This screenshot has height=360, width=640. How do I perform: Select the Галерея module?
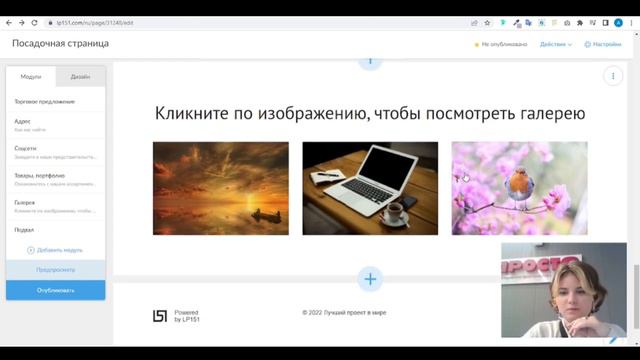[56, 206]
